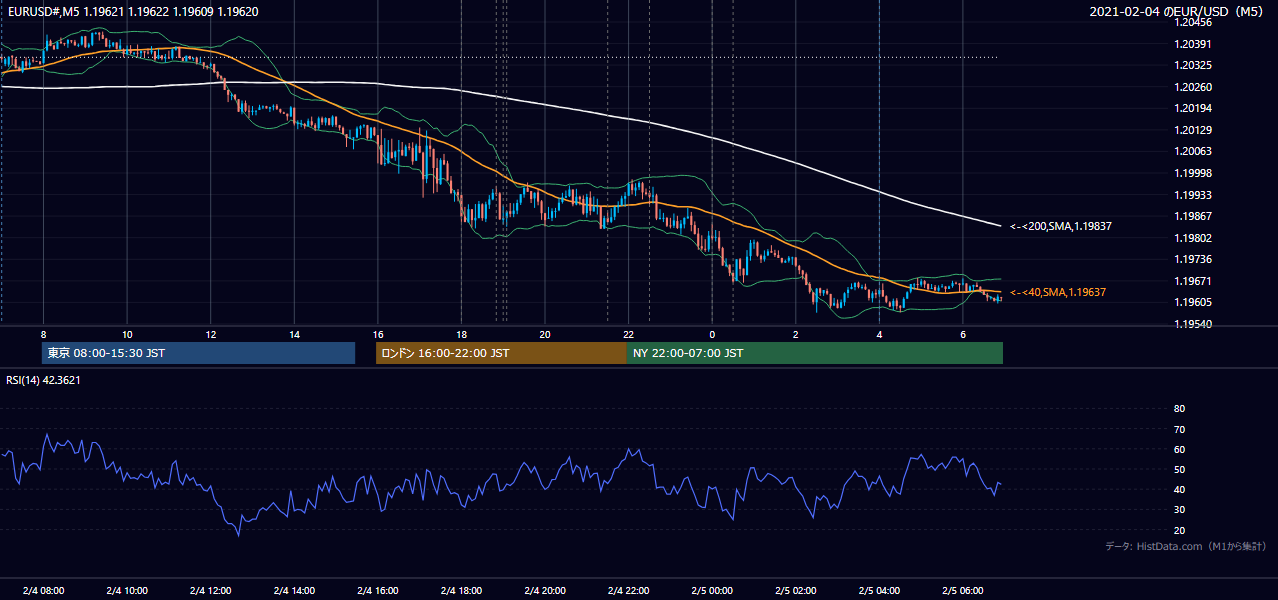The width and height of the screenshot is (1278, 600).
Task: Click hour tick 22 on chart axis
Action: point(628,333)
